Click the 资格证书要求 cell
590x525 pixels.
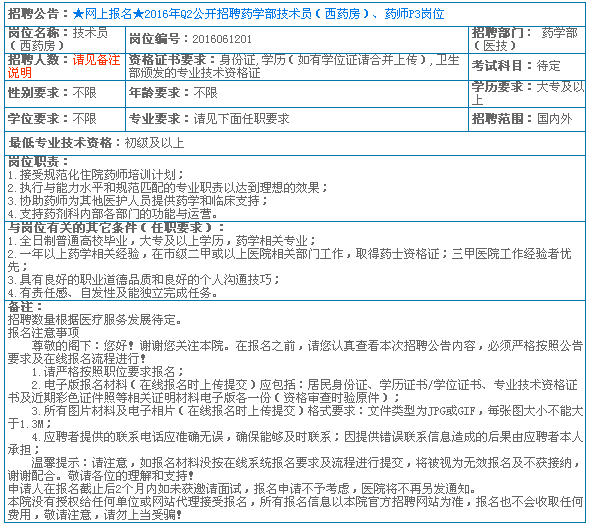point(297,66)
